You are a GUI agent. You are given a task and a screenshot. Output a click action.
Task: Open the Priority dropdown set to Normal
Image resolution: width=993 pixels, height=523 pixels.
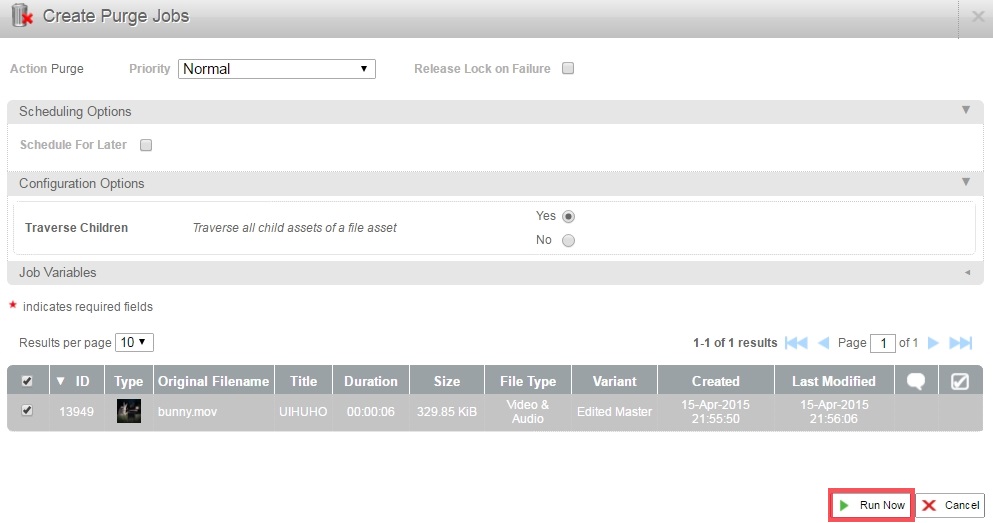(277, 69)
